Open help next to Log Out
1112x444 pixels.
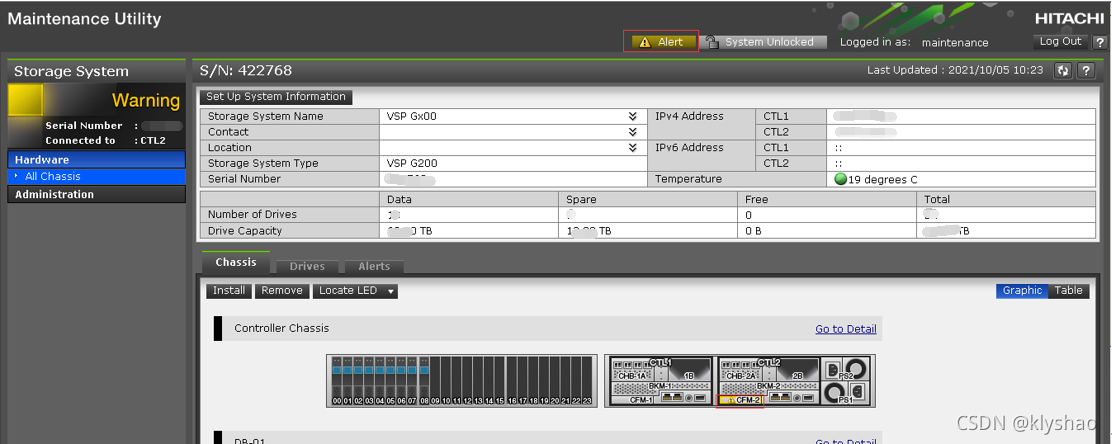pyautogui.click(x=1099, y=42)
